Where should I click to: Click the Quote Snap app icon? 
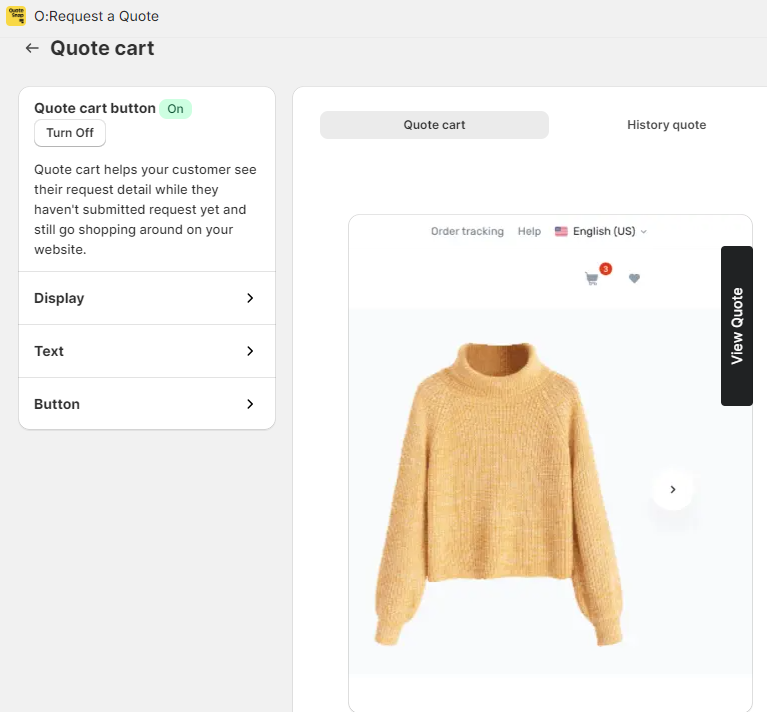15,16
